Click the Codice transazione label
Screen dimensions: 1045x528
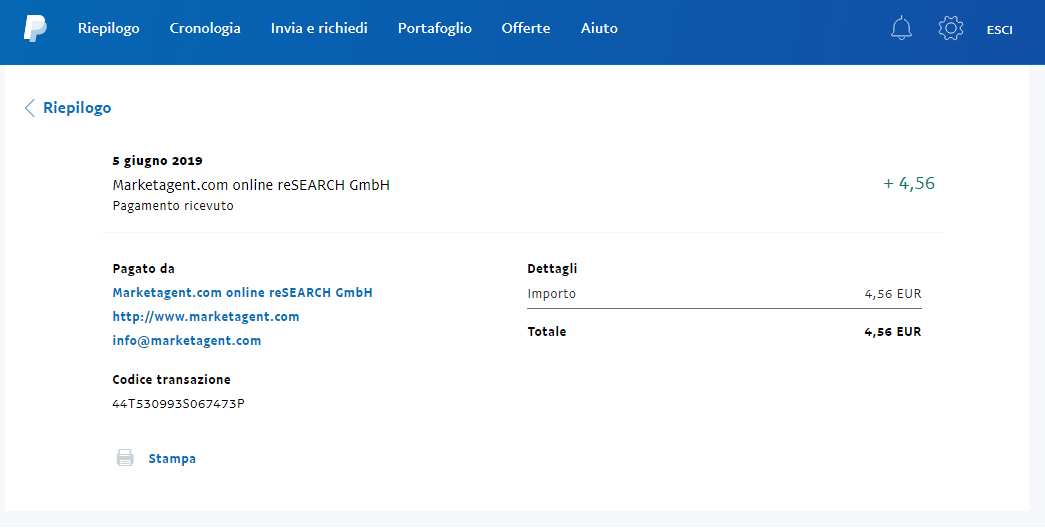(x=171, y=379)
